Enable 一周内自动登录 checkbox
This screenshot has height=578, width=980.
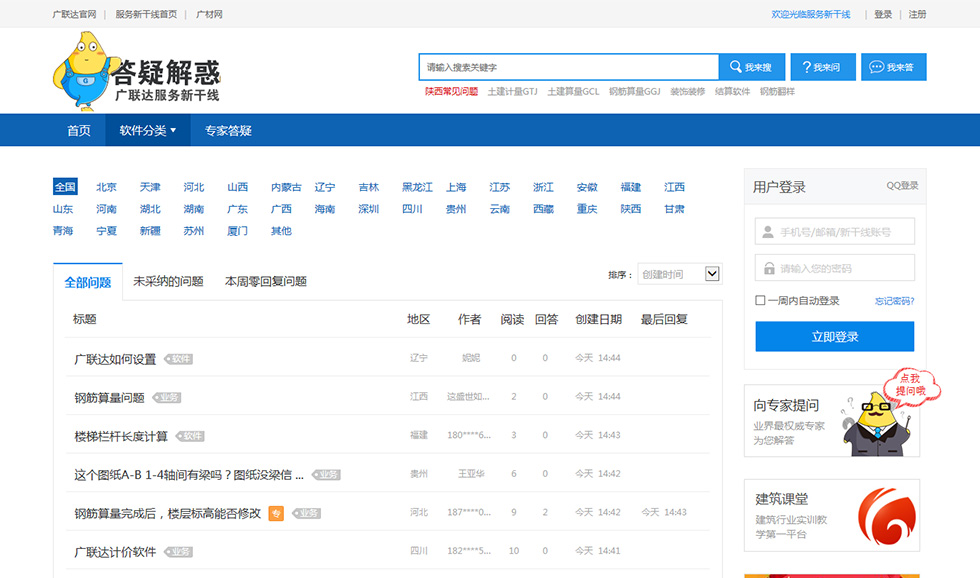point(761,300)
